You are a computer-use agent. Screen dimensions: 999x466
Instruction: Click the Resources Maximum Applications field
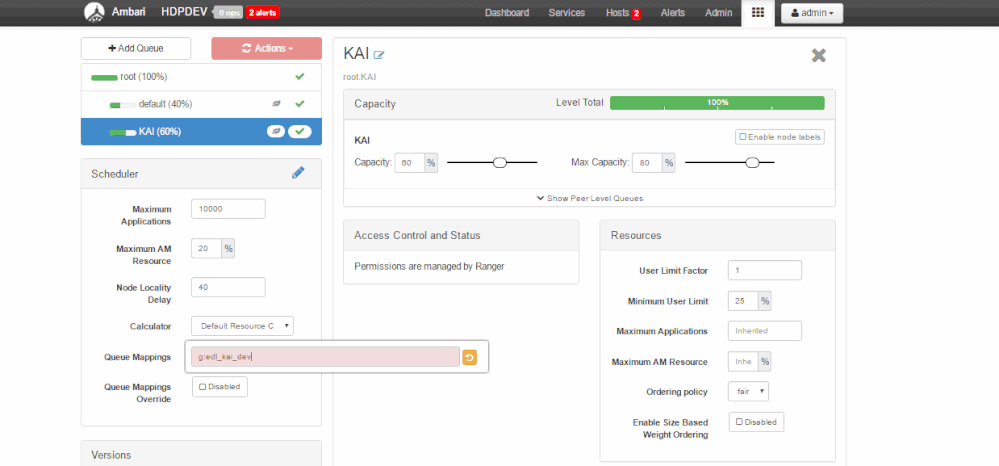(x=765, y=331)
